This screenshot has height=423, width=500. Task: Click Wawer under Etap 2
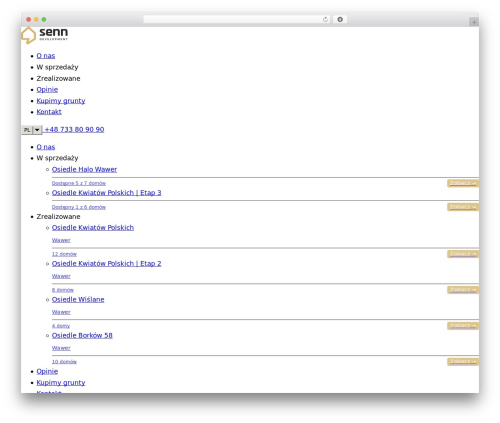click(x=61, y=276)
